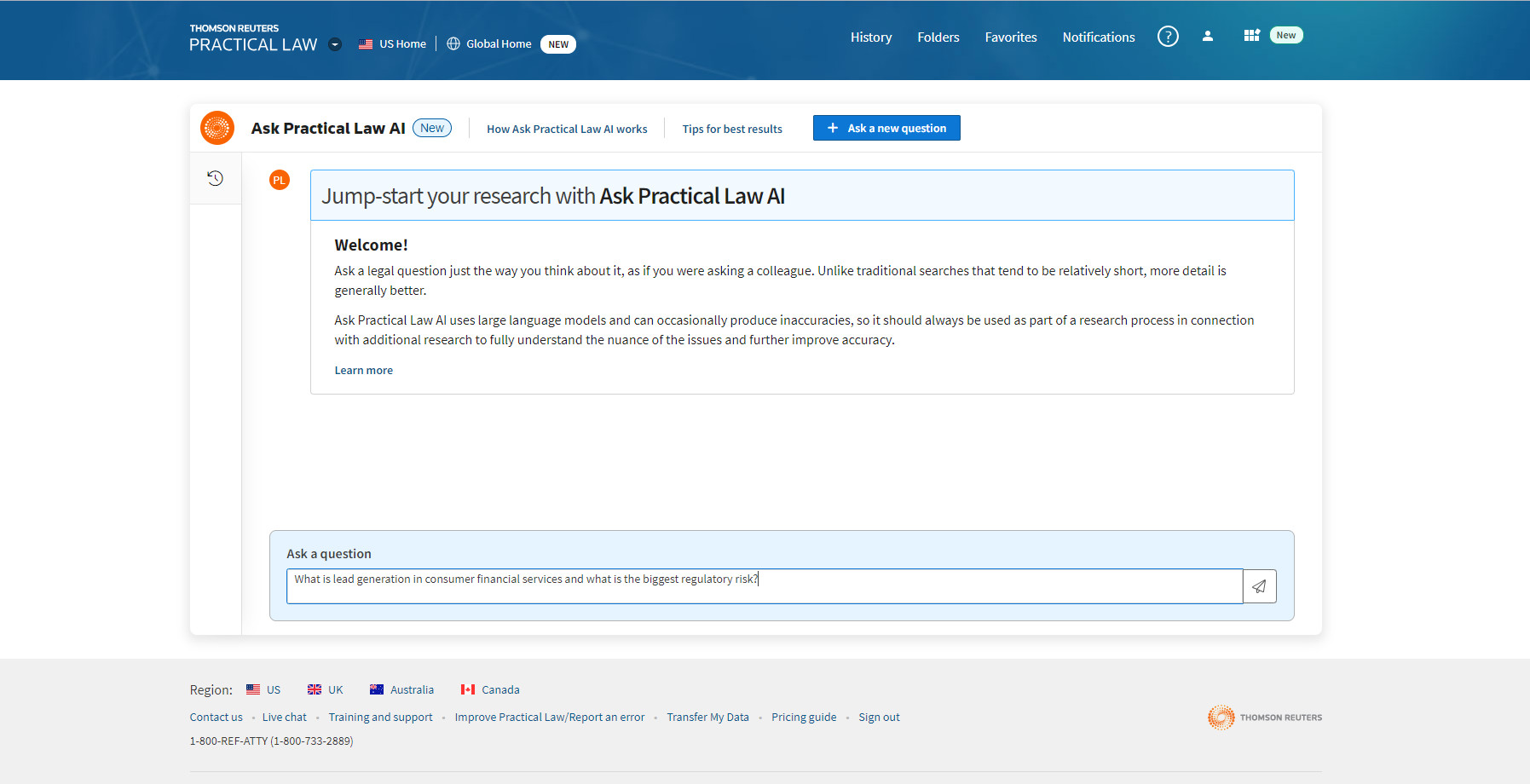Click the Sign out link
This screenshot has width=1530, height=784.
tap(879, 717)
